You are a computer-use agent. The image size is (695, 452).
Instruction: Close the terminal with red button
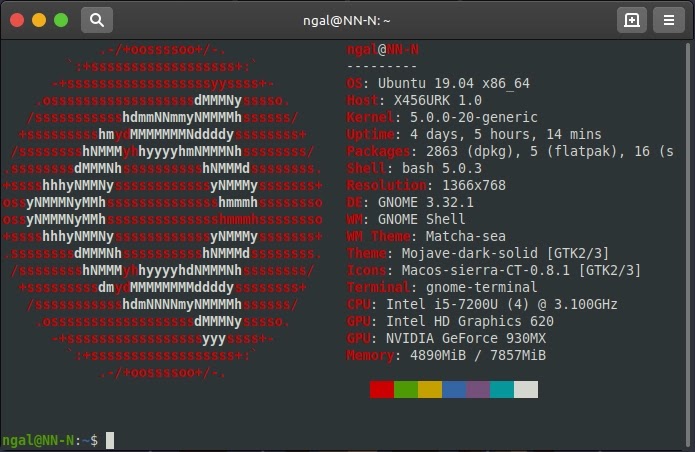(17, 20)
